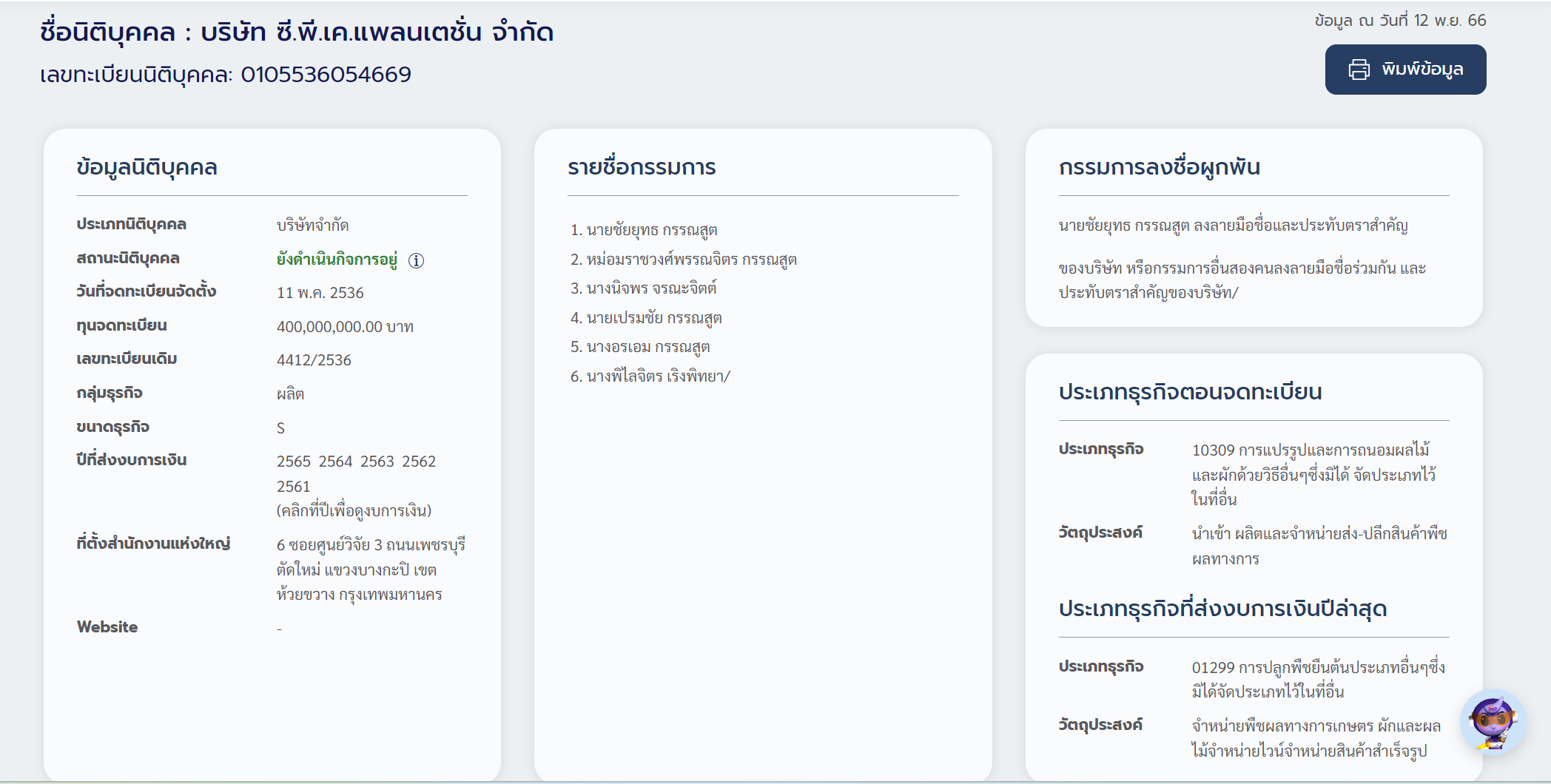Click the status text ยังดำเนินกิจการอยู่
The width and height of the screenshot is (1551, 784).
[x=337, y=260]
